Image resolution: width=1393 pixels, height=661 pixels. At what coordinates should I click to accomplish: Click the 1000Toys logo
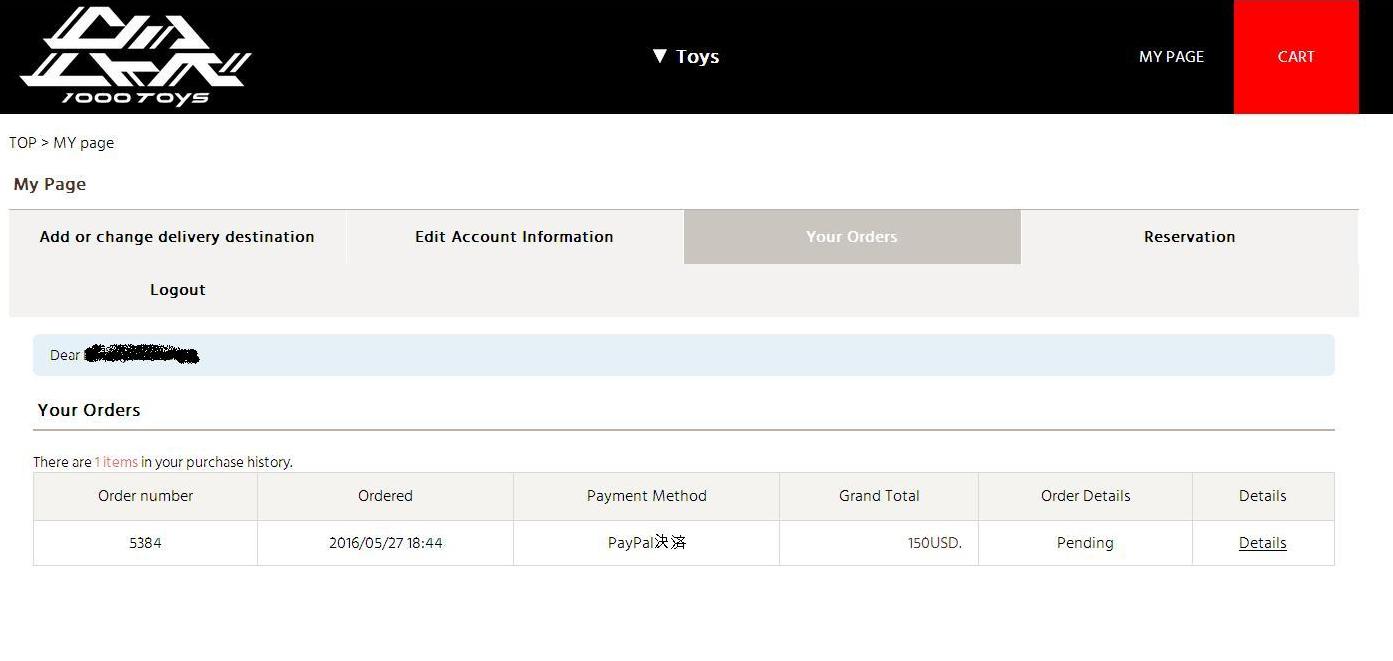click(x=135, y=57)
